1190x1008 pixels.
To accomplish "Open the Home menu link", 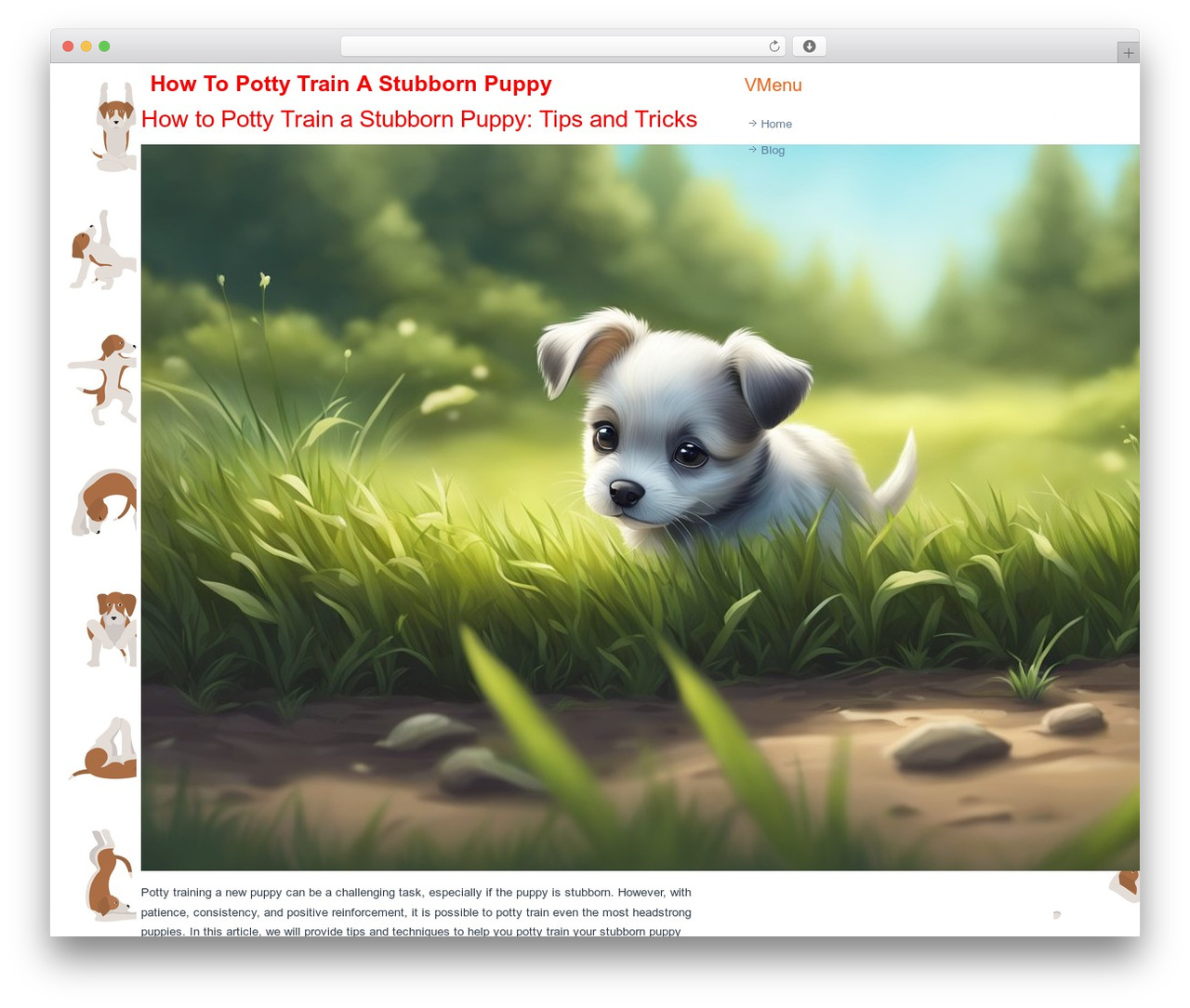I will 776,124.
